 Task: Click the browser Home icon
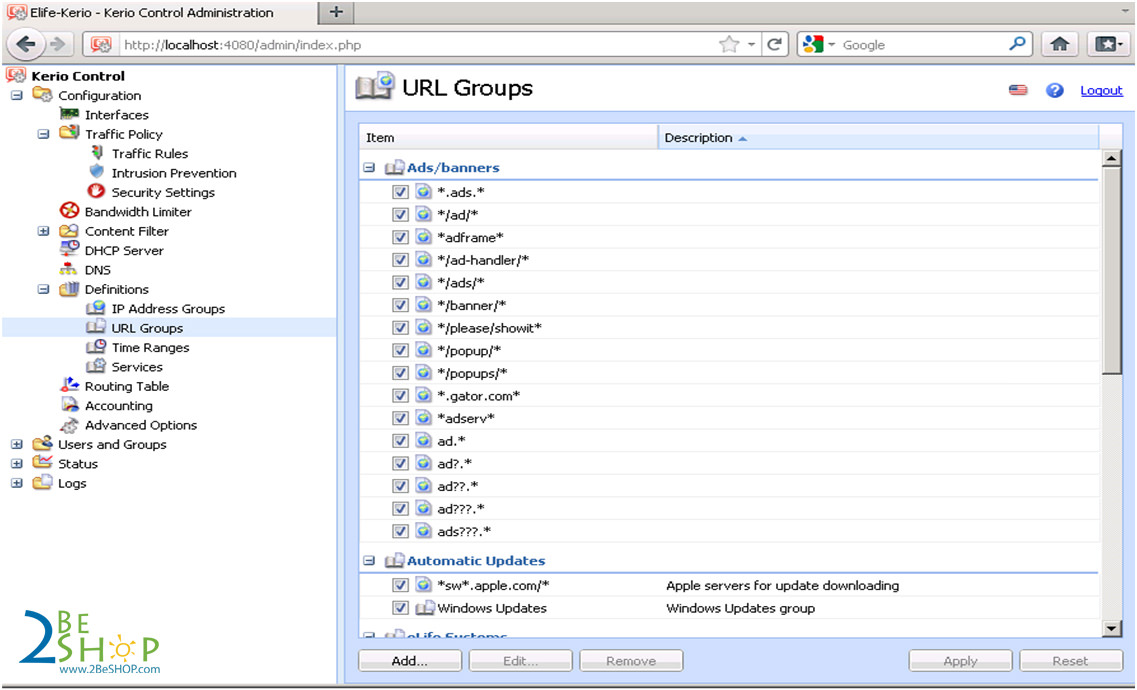pyautogui.click(x=1059, y=44)
